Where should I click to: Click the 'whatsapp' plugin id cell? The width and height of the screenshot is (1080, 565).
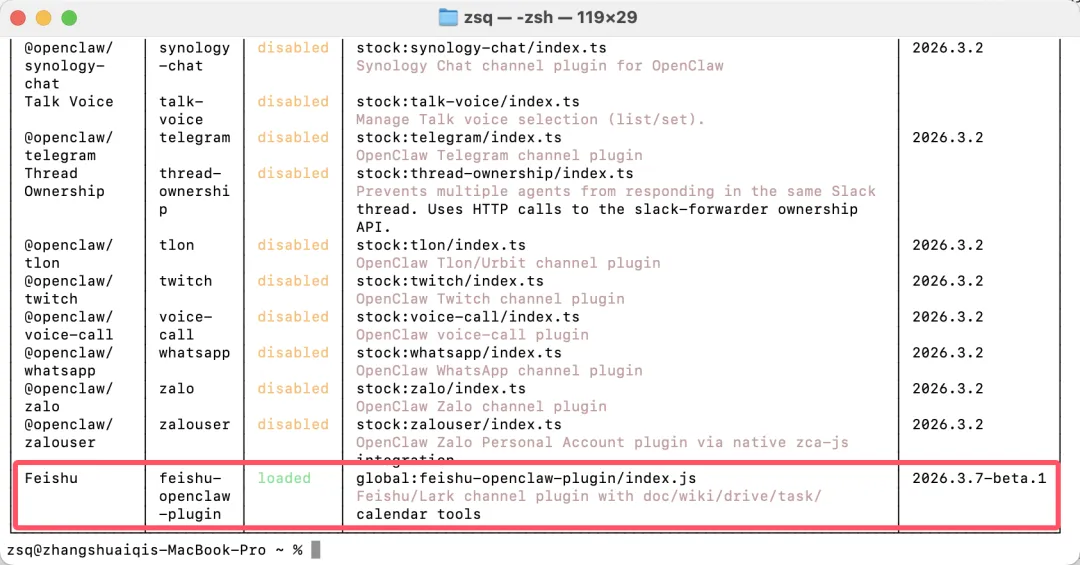194,353
